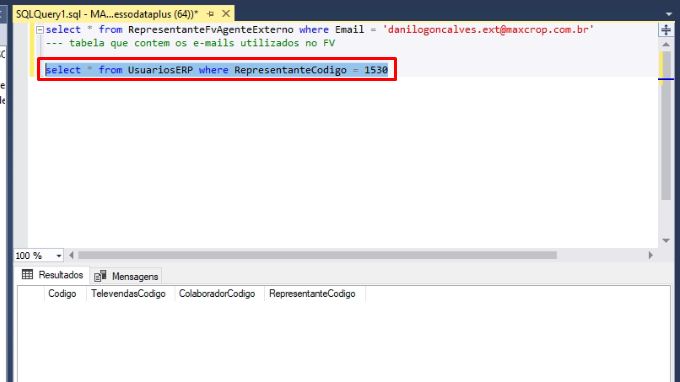
Task: Open the document tabs overflow dropdown
Action: 668,14
